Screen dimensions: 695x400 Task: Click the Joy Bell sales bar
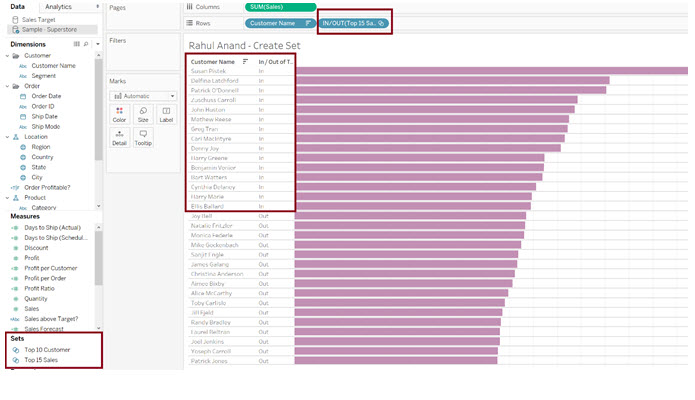[x=410, y=216]
